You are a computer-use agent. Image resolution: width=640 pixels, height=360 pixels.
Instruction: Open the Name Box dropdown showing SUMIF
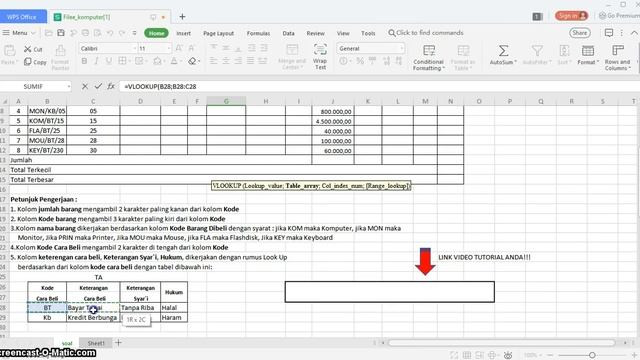click(x=69, y=87)
